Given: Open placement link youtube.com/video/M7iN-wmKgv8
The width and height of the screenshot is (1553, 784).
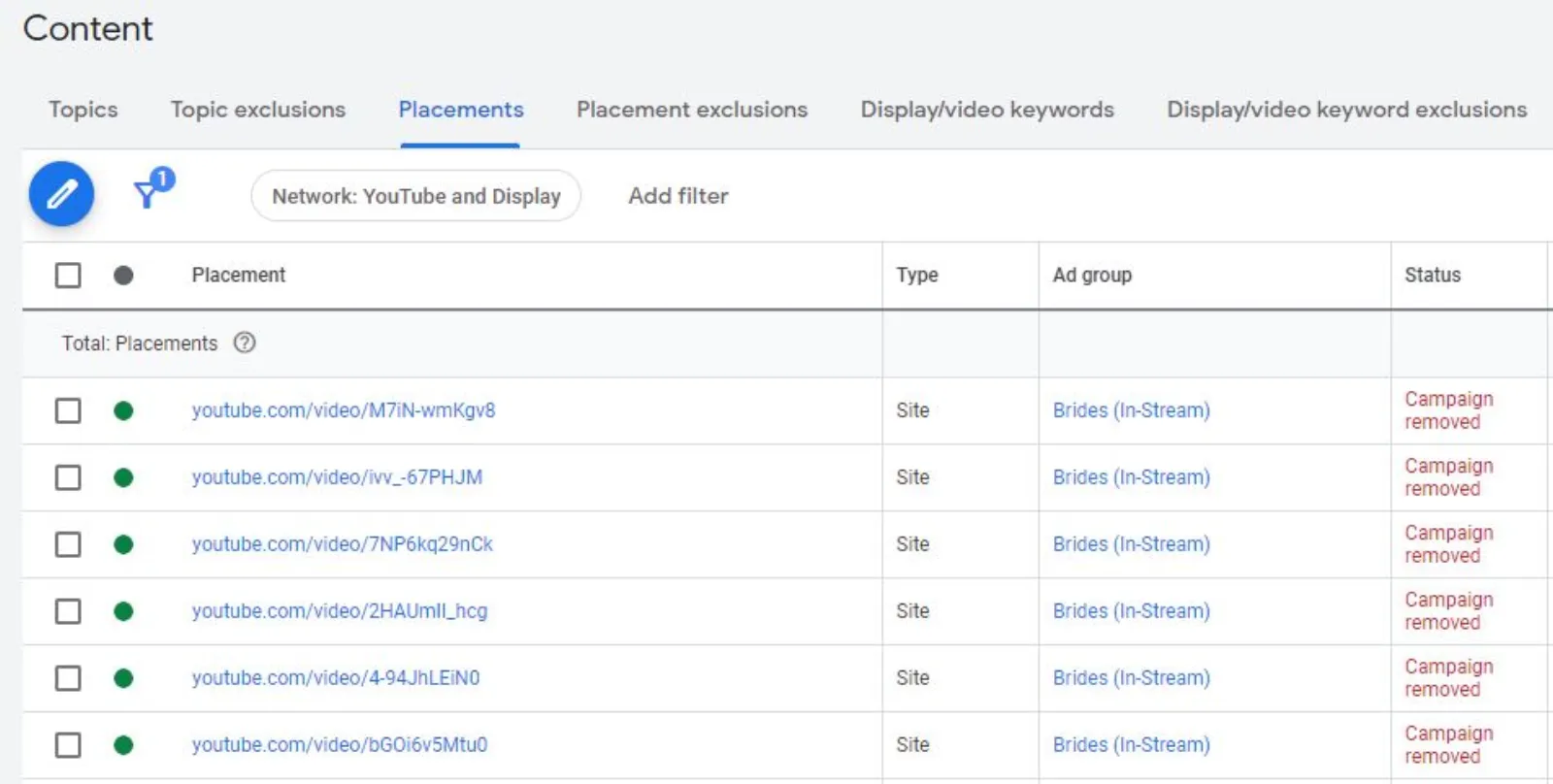Looking at the screenshot, I should (344, 410).
